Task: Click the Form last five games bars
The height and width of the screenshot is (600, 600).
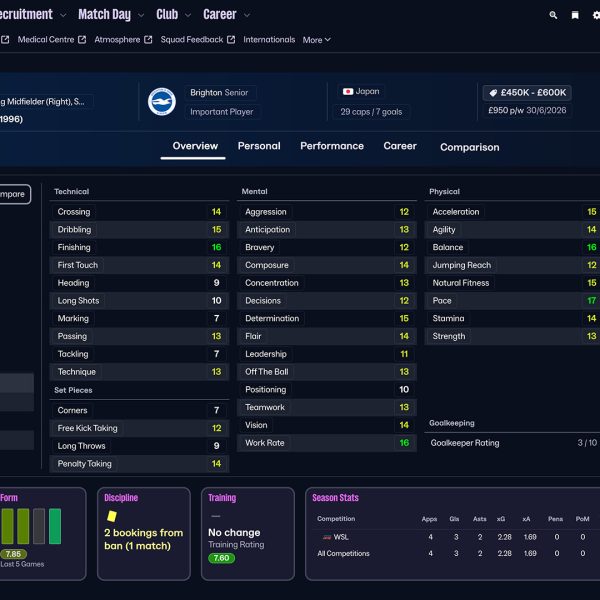Action: (x=32, y=526)
